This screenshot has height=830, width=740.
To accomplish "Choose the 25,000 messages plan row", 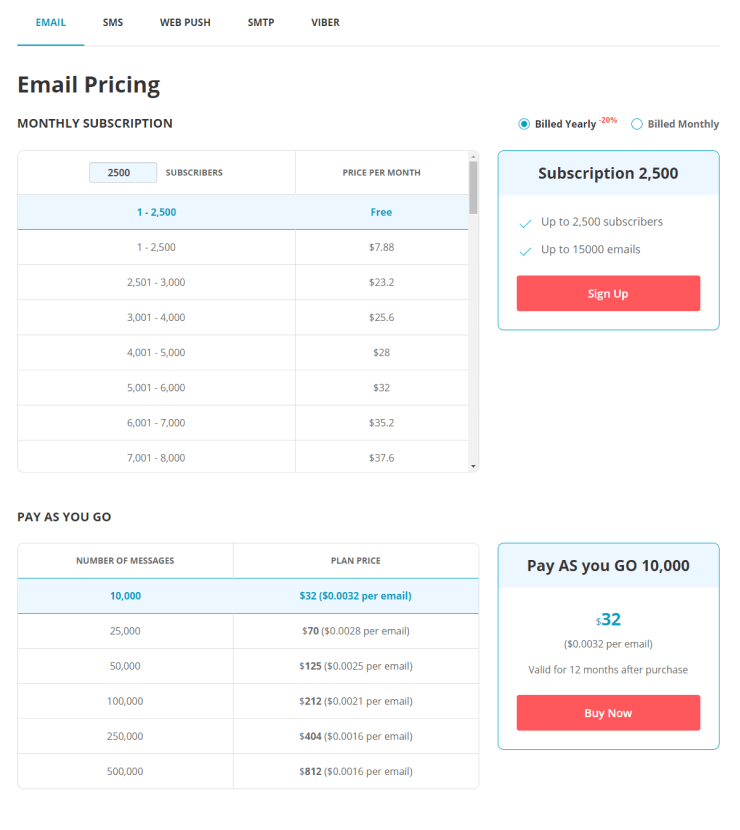I will 248,631.
